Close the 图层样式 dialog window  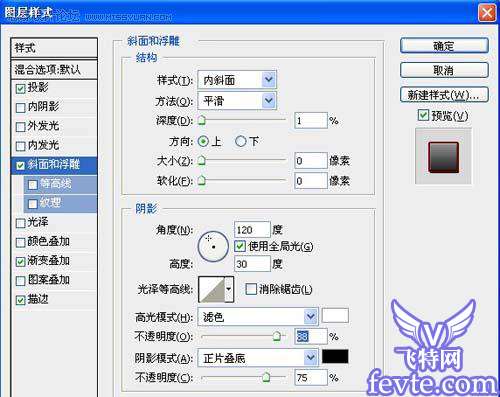pyautogui.click(x=487, y=13)
